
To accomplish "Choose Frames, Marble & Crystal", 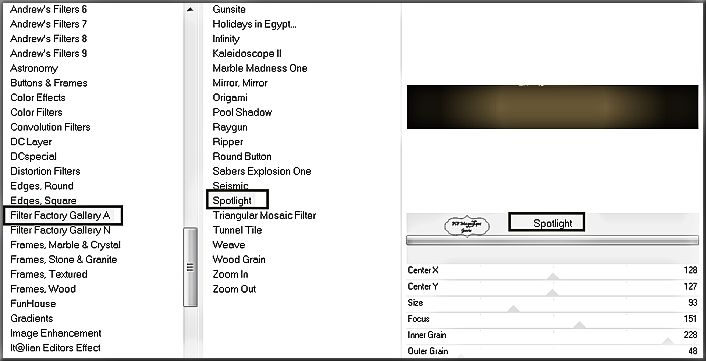I will click(65, 245).
